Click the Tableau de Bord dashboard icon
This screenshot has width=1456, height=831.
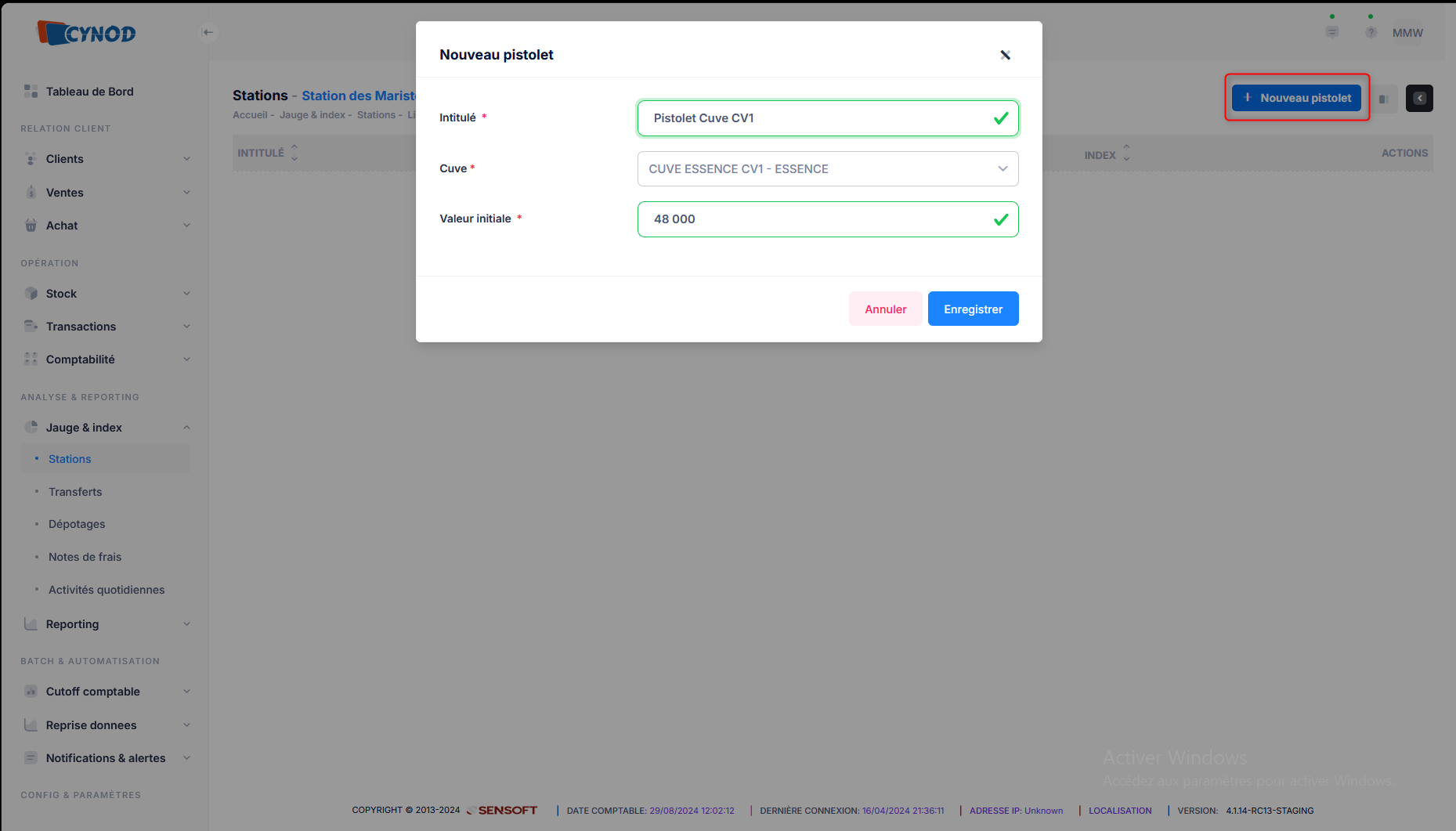click(31, 92)
